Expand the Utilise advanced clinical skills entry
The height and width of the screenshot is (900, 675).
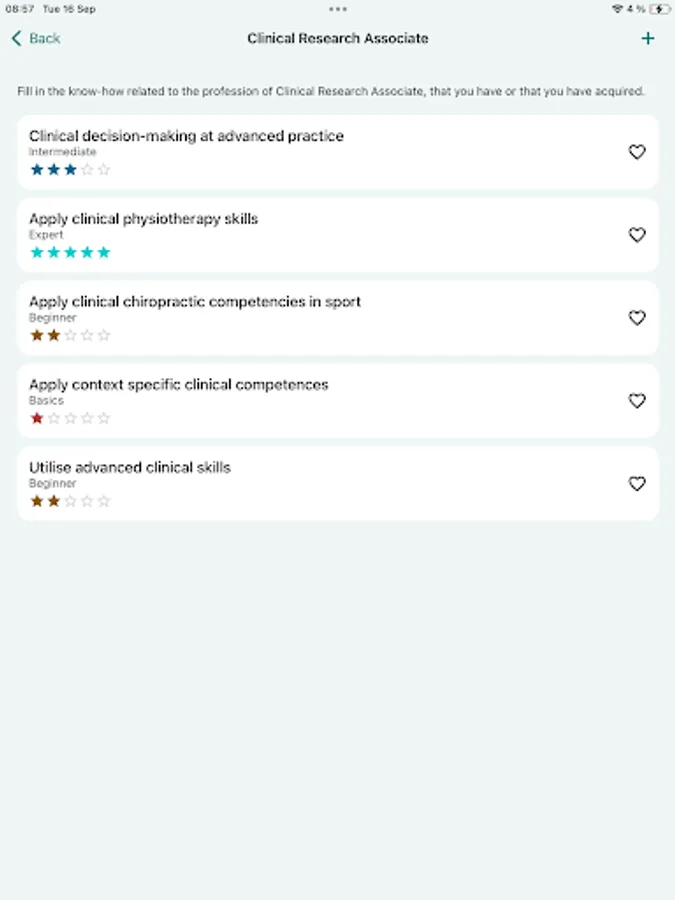coord(300,484)
